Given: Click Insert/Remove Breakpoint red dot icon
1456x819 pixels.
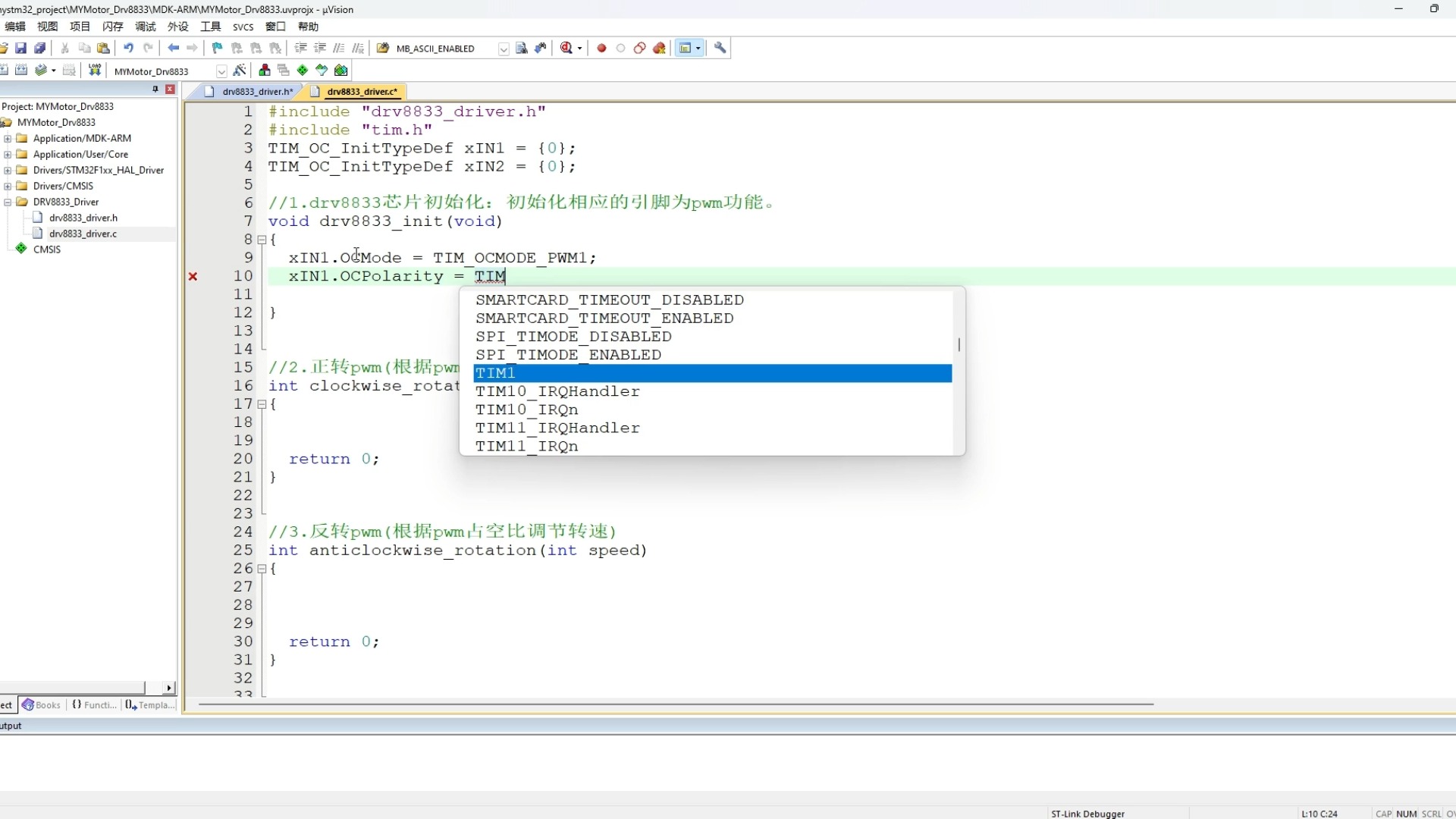Looking at the screenshot, I should tap(601, 49).
